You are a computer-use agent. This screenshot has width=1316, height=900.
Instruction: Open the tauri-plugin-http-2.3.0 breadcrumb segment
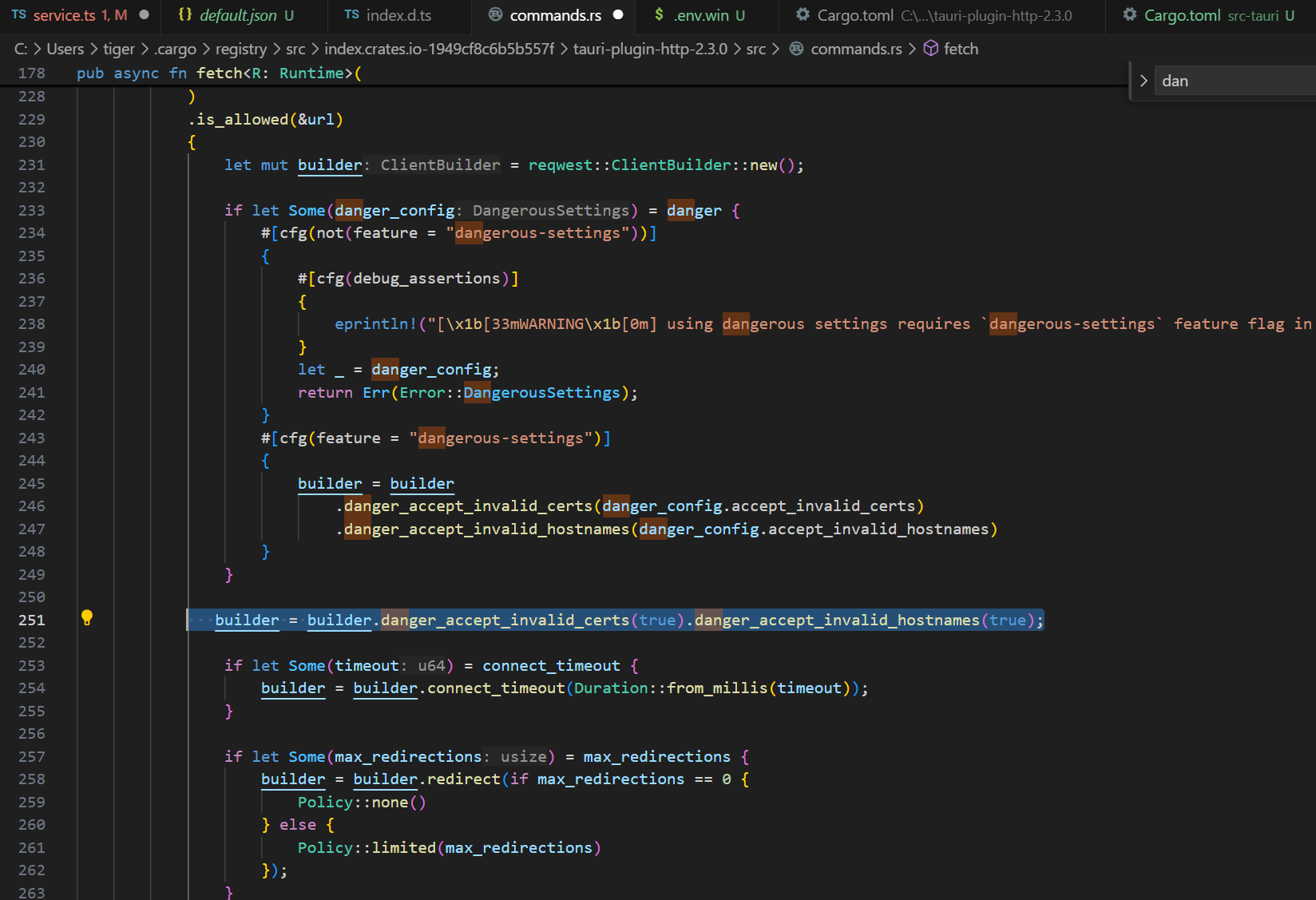650,49
